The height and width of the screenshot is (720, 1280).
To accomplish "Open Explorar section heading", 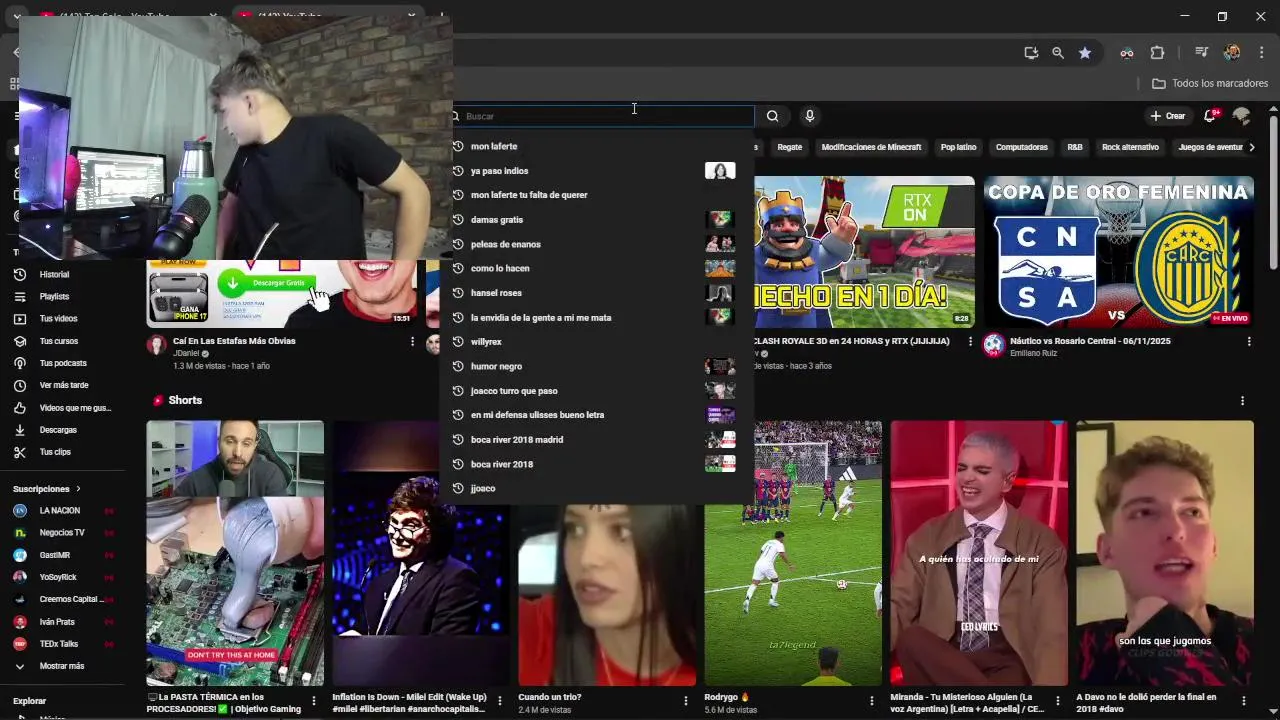I will pos(29,701).
